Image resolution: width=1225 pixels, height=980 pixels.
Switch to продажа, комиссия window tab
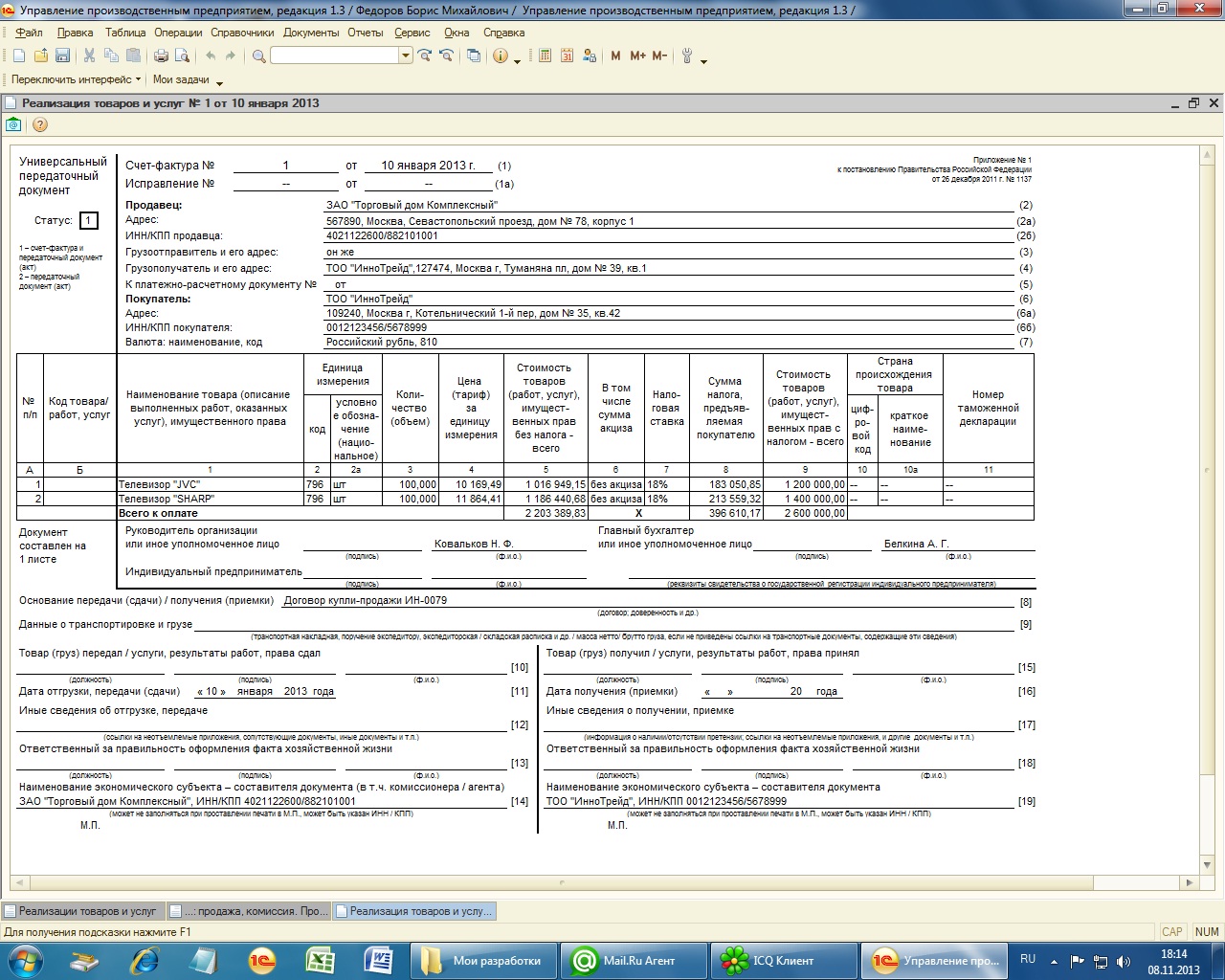pyautogui.click(x=248, y=911)
